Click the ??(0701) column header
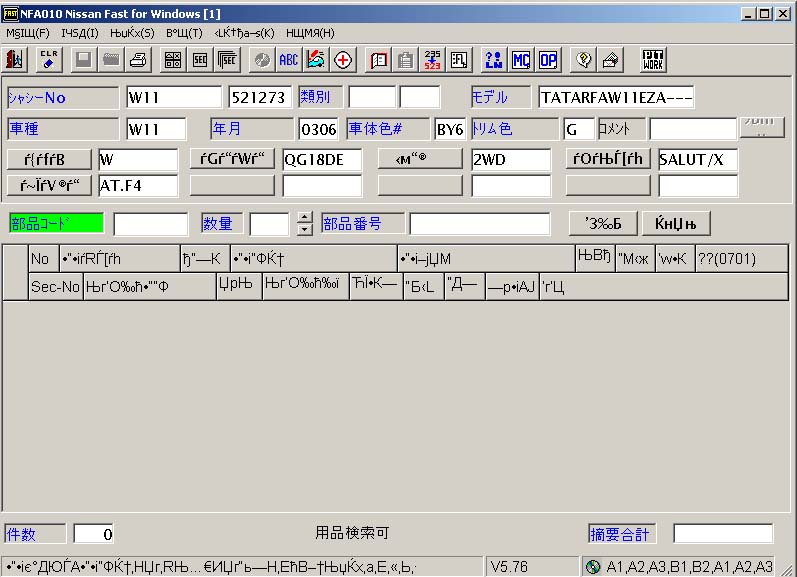 tap(742, 259)
